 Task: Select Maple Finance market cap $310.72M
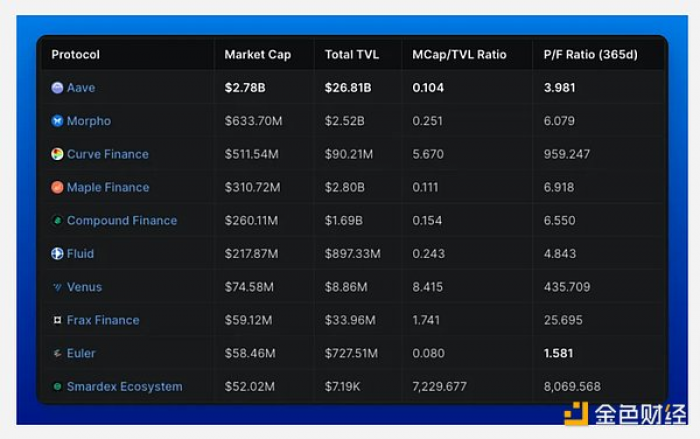253,187
